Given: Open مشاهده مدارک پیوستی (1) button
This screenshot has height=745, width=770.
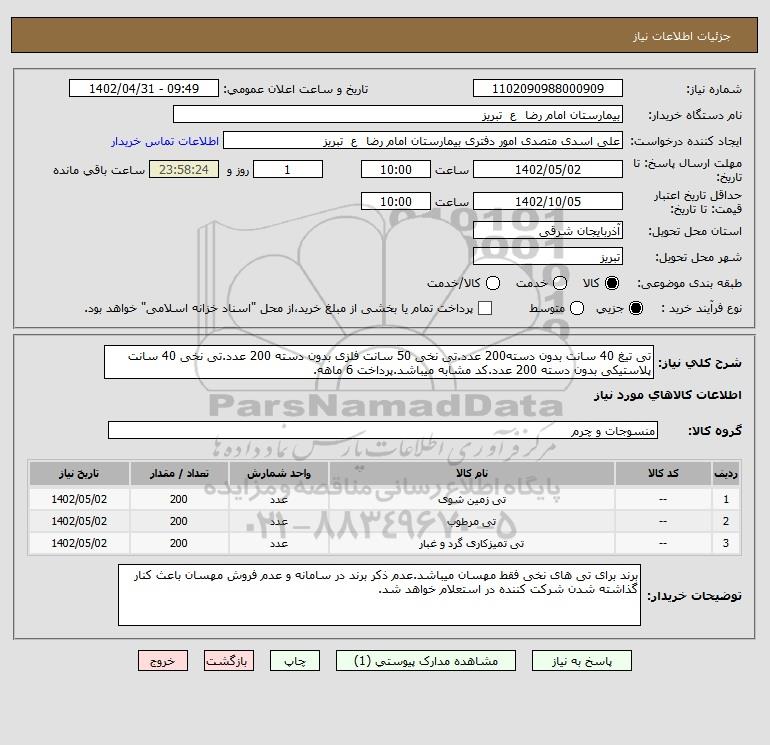Looking at the screenshot, I should pos(426,661).
